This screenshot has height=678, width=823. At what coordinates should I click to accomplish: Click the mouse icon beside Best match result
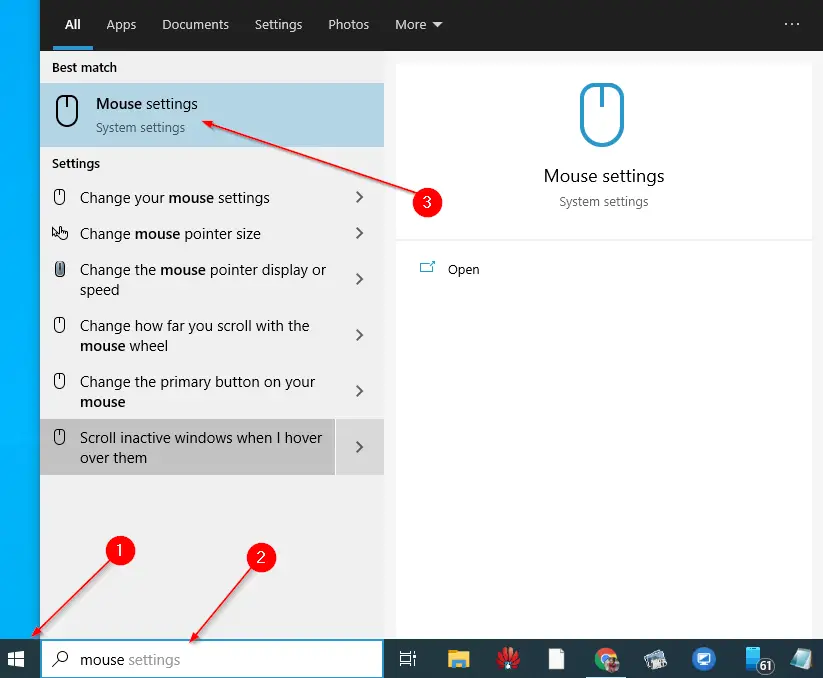click(x=67, y=111)
